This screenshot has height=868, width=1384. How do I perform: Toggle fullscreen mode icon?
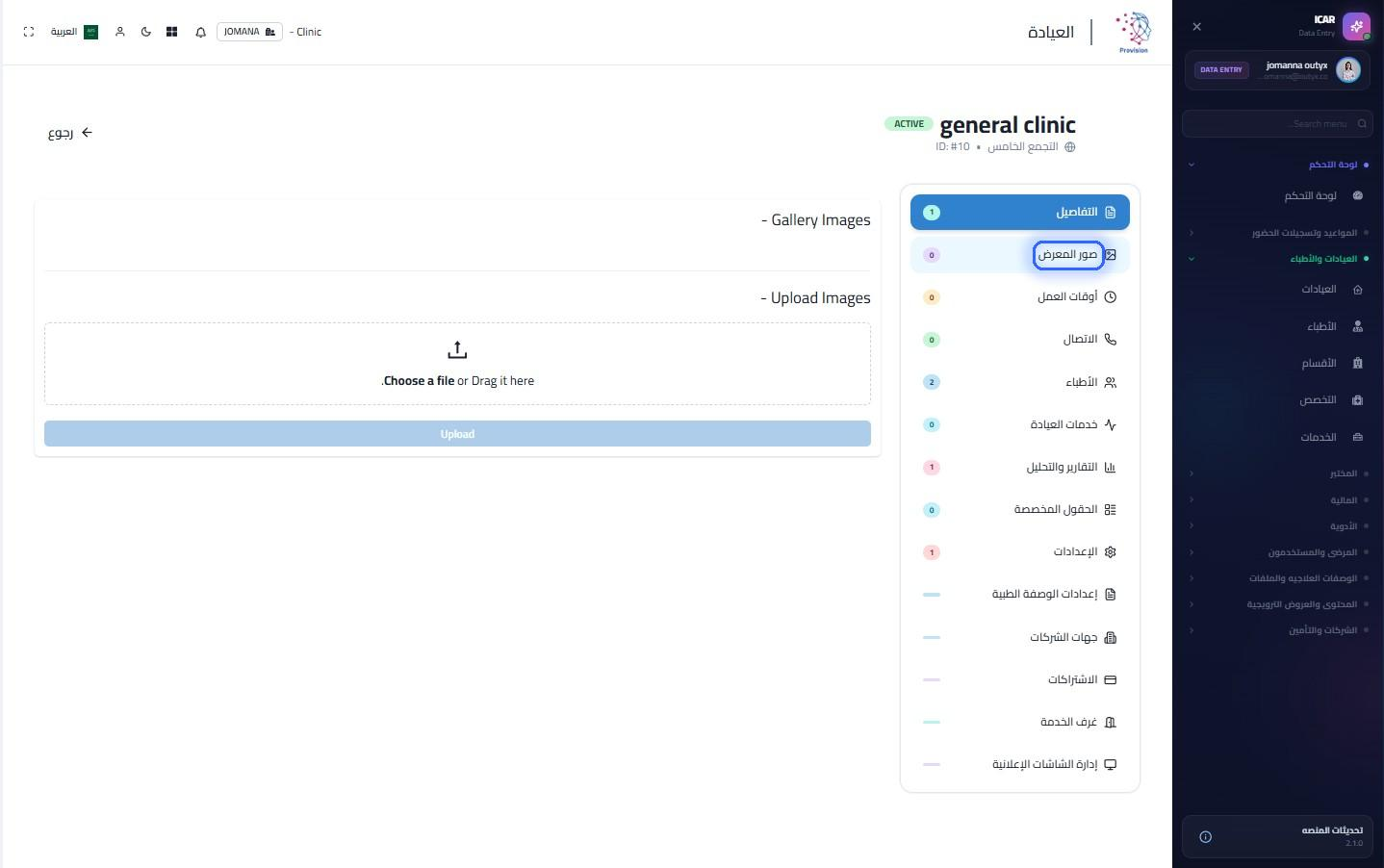[29, 32]
